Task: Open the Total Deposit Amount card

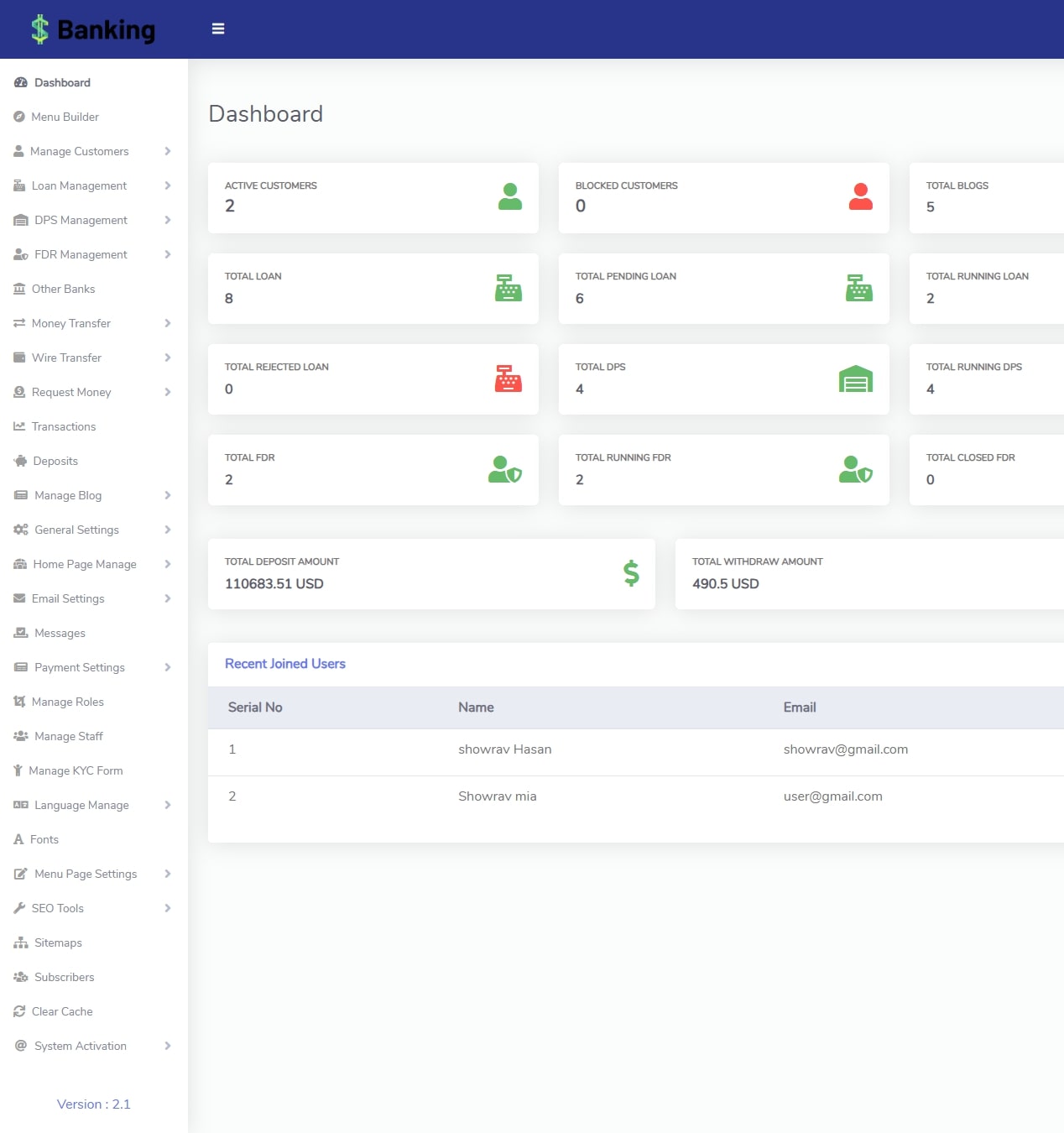Action: 431,574
